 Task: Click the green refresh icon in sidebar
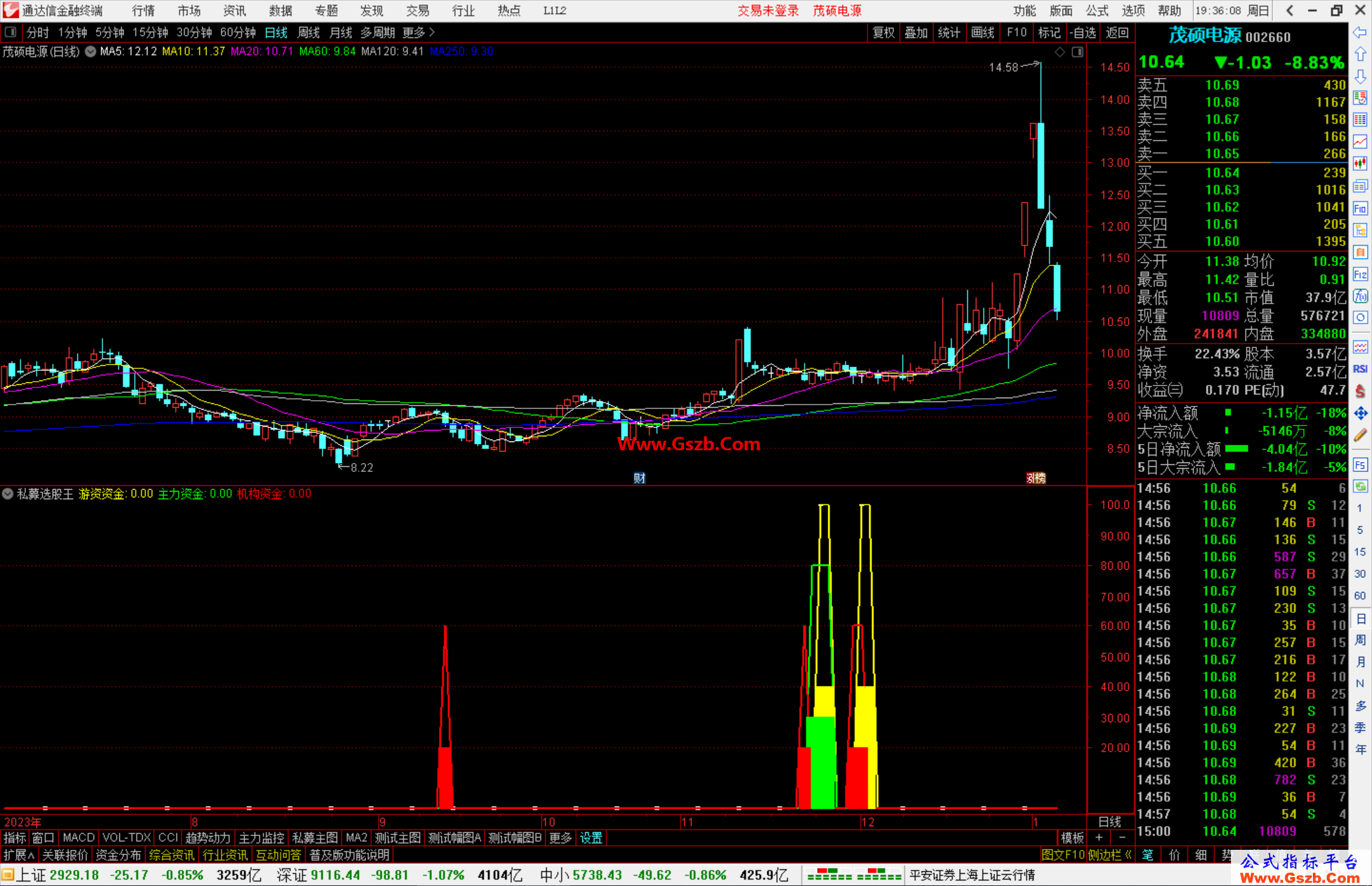pos(1360,487)
